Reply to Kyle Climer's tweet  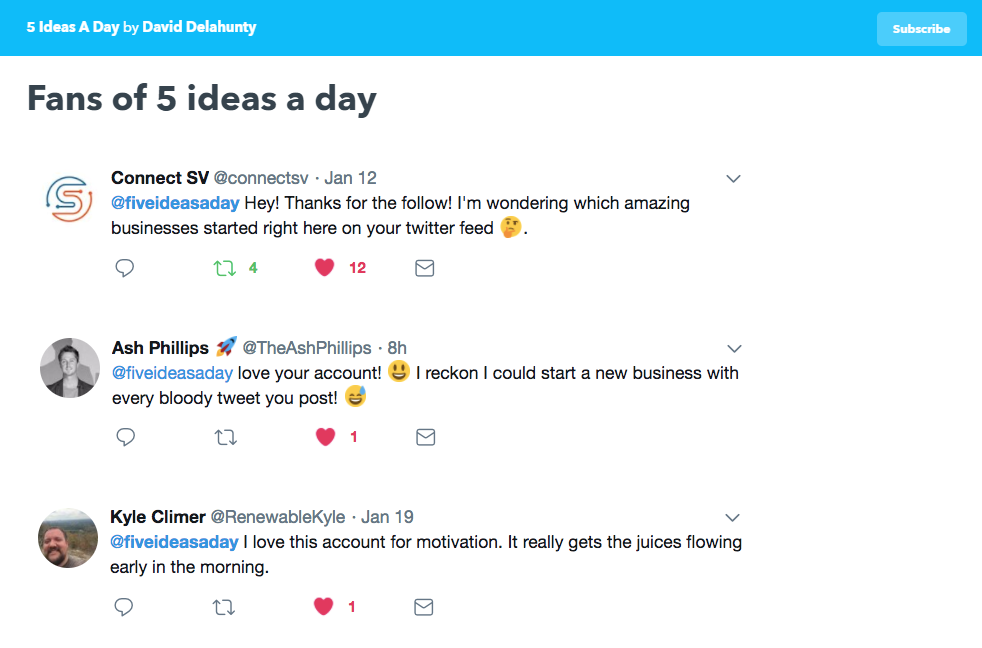tap(124, 606)
